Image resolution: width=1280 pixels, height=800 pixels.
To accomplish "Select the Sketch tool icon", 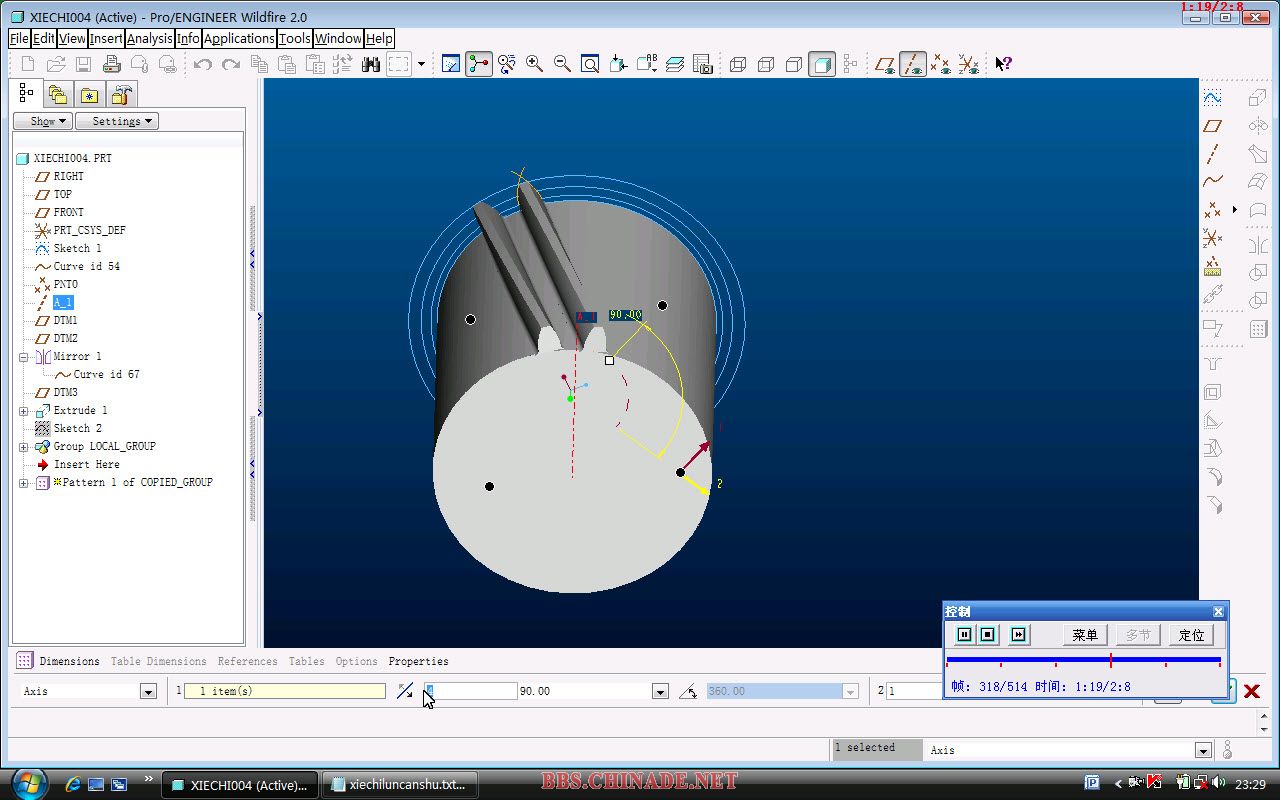I will [1213, 98].
